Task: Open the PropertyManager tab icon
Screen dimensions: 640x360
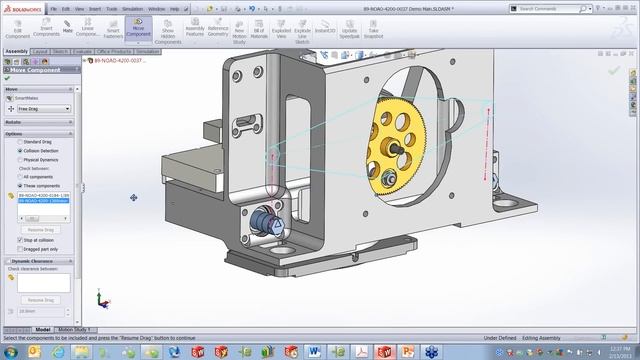Action: pyautogui.click(x=16, y=62)
